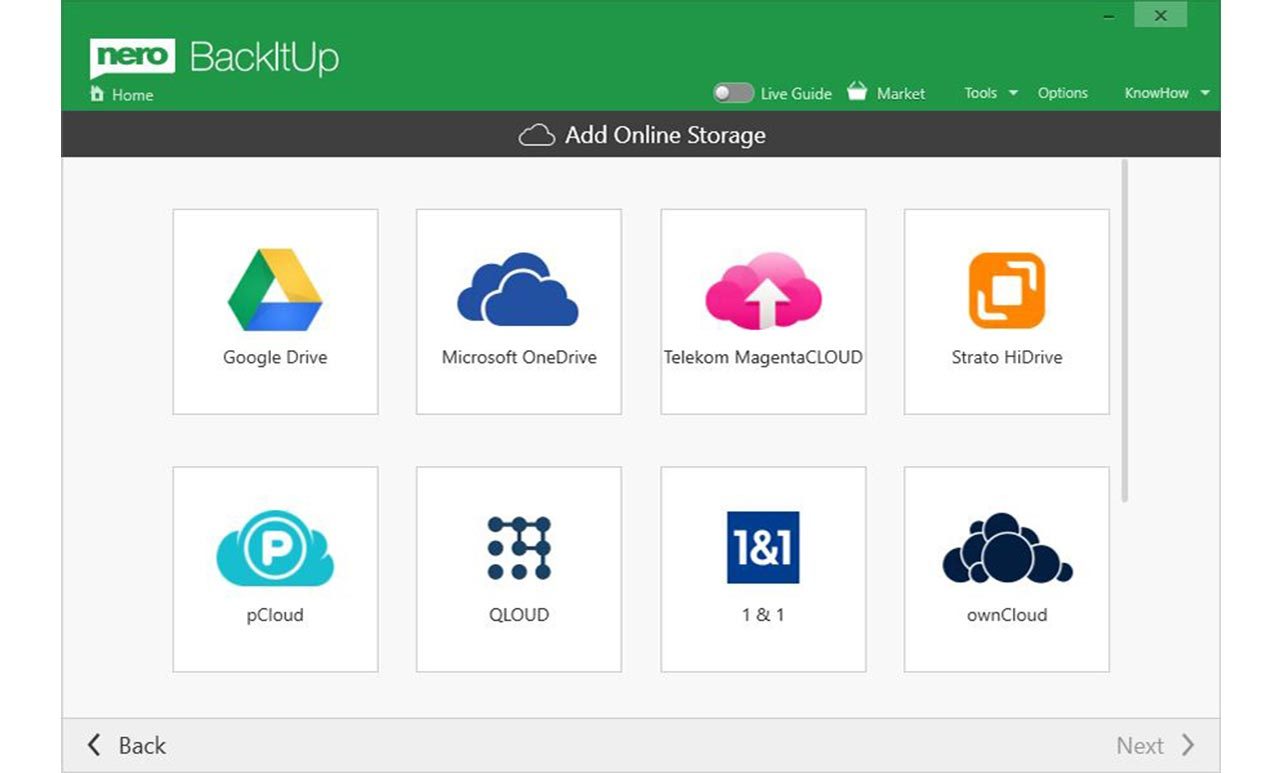Select the Strato HiDrive orange icon

click(1006, 291)
